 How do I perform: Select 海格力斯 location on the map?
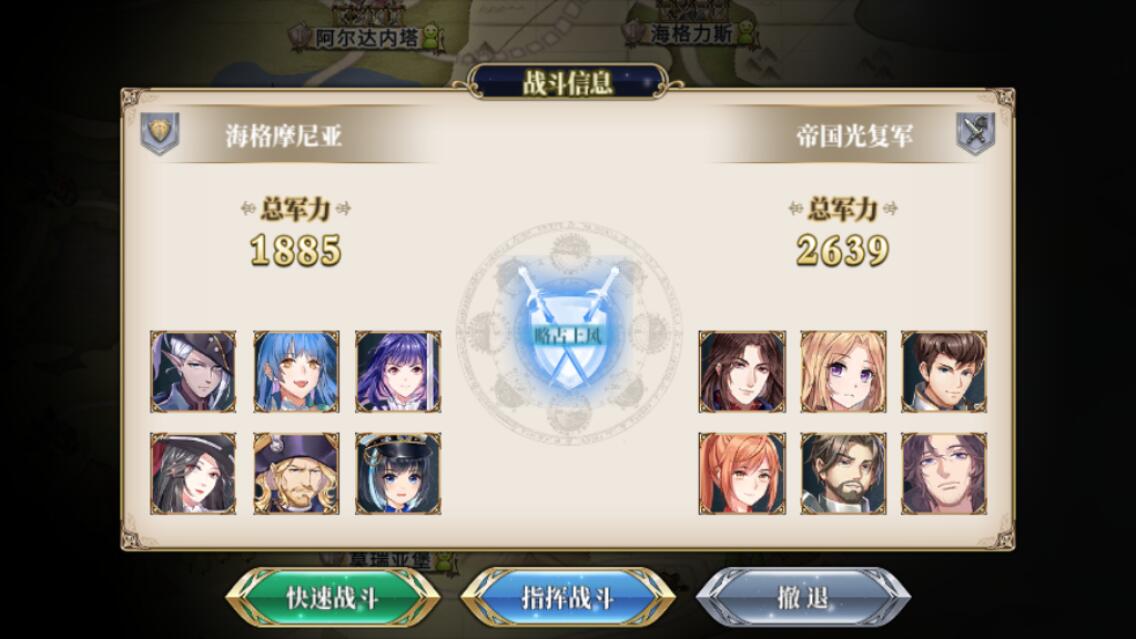click(692, 33)
